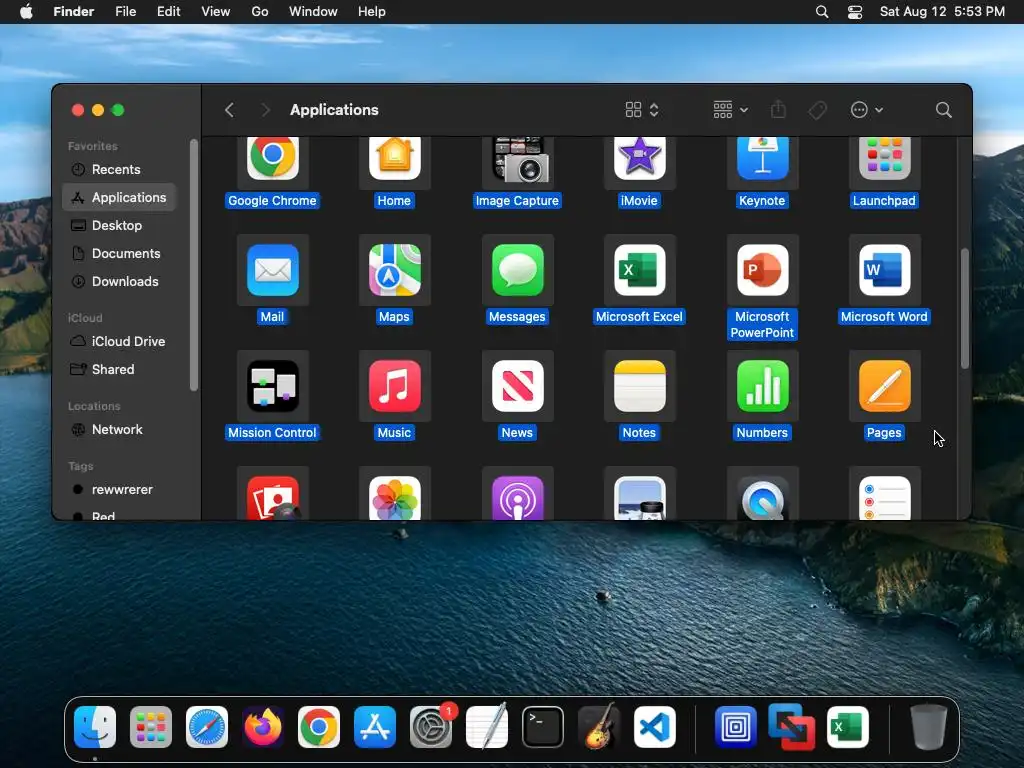Viewport: 1024px width, 768px height.
Task: Click the Finder window search icon
Action: (x=943, y=110)
